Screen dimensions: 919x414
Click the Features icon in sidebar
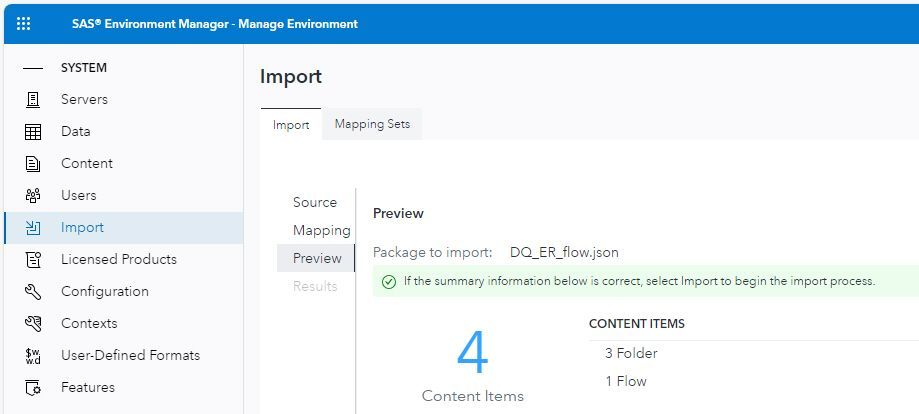point(33,387)
